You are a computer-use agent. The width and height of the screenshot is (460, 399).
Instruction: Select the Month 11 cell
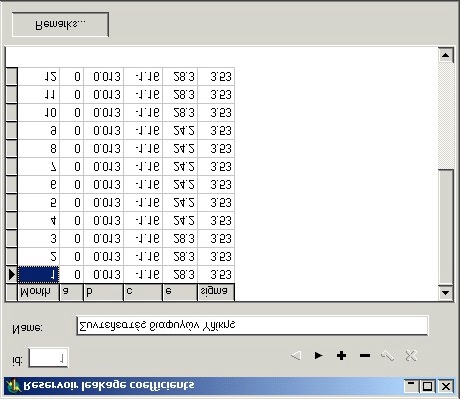coord(38,95)
